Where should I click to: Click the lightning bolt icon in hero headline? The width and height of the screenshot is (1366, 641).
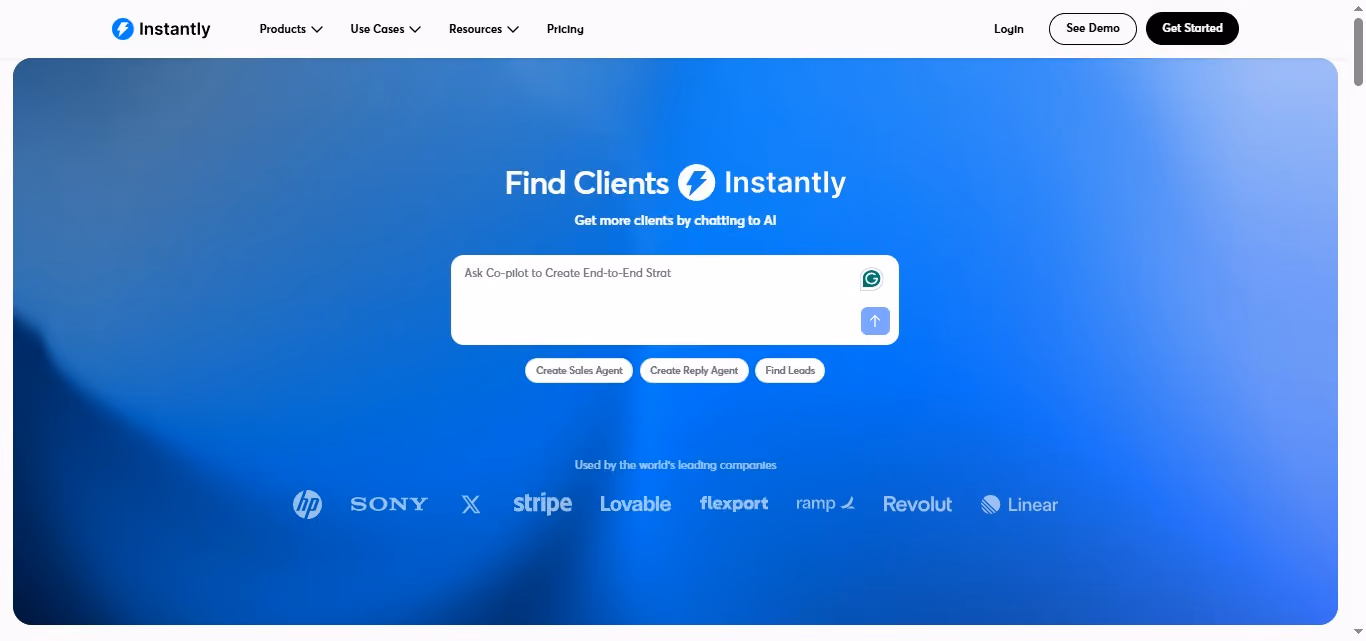pyautogui.click(x=697, y=183)
